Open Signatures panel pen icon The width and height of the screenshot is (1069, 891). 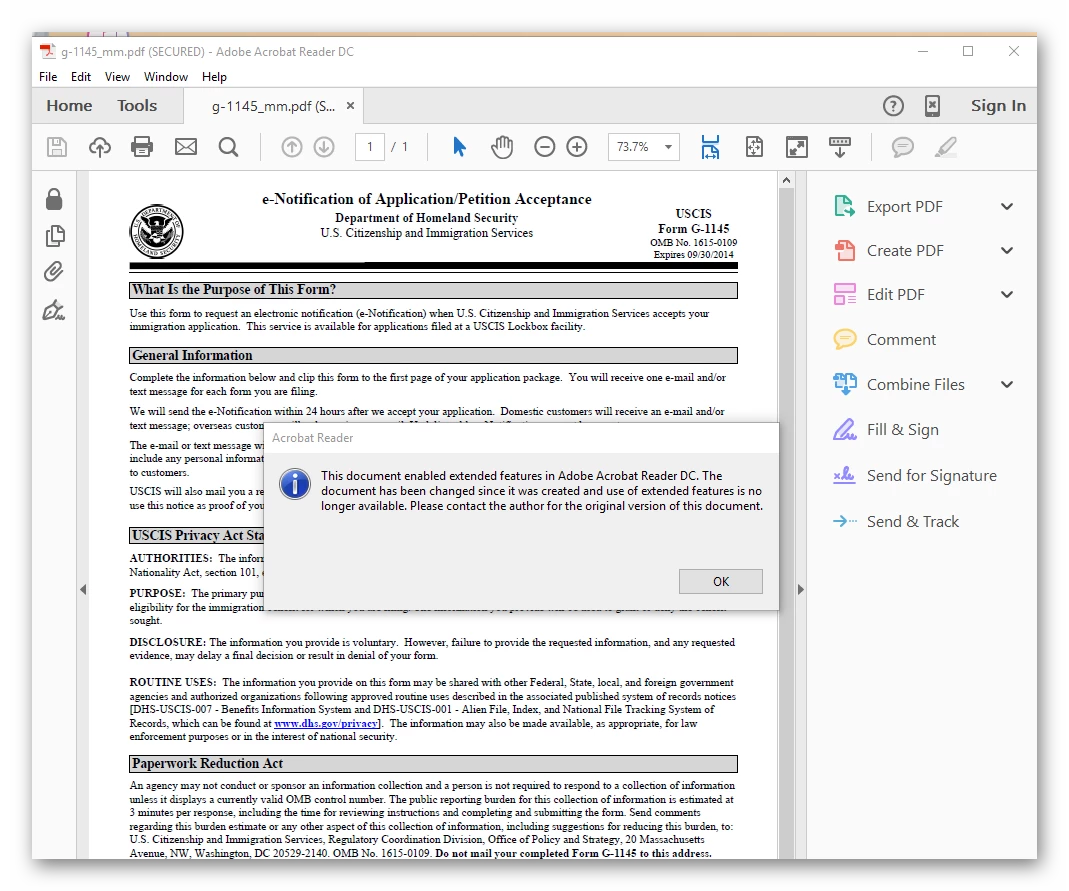click(54, 310)
